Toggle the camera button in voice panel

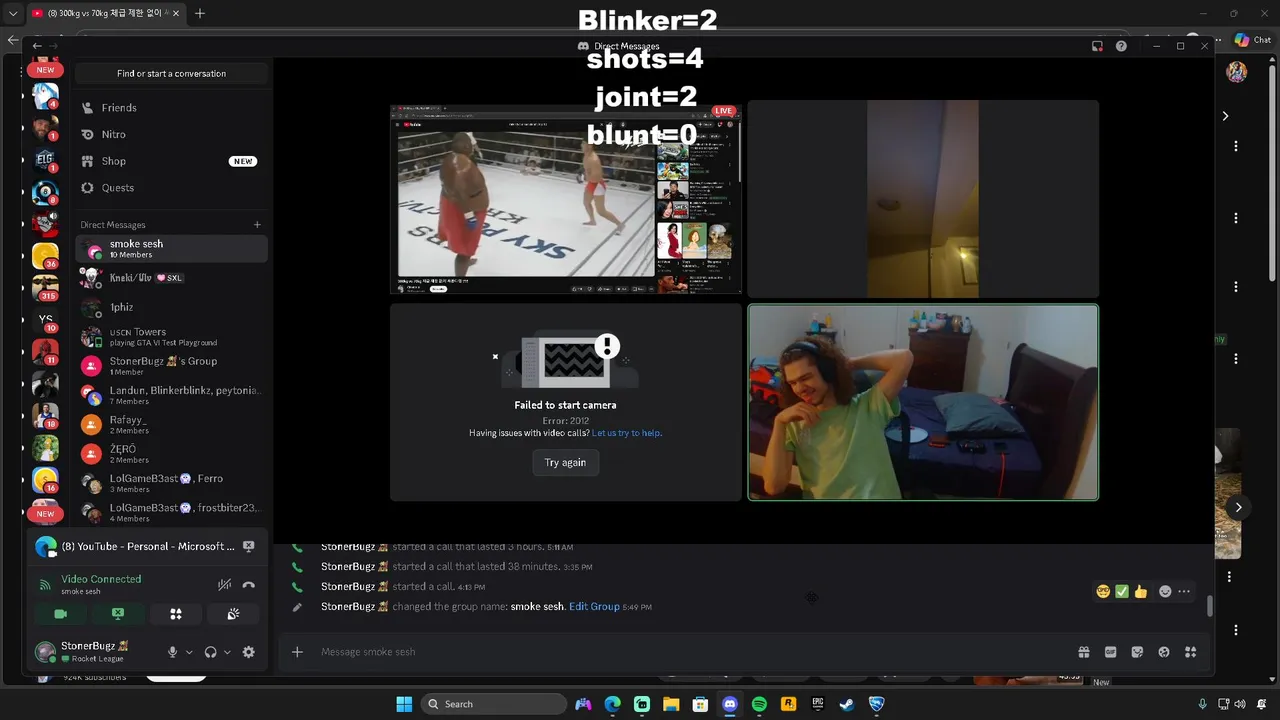(60, 614)
